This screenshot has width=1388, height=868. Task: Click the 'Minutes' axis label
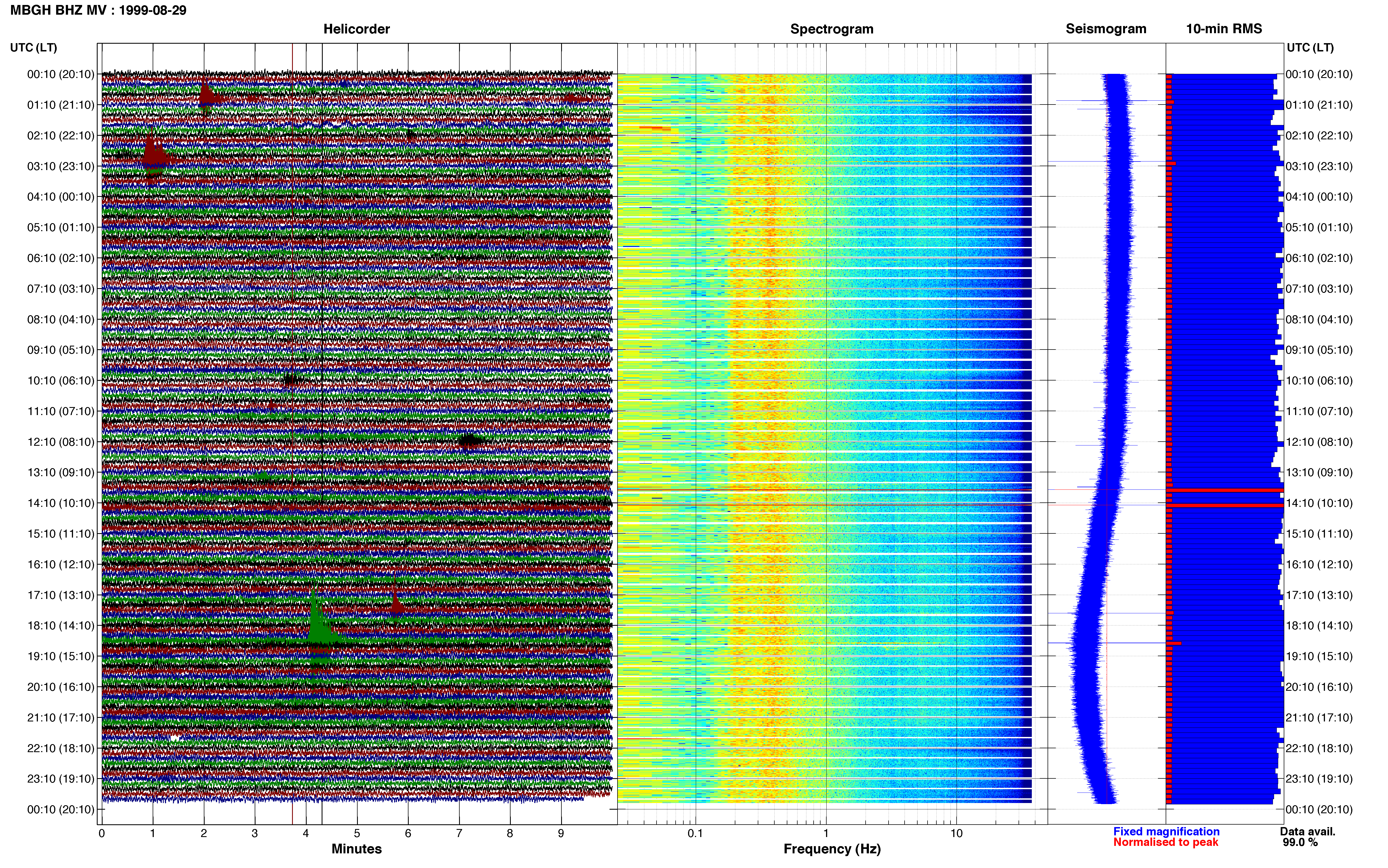pos(356,848)
